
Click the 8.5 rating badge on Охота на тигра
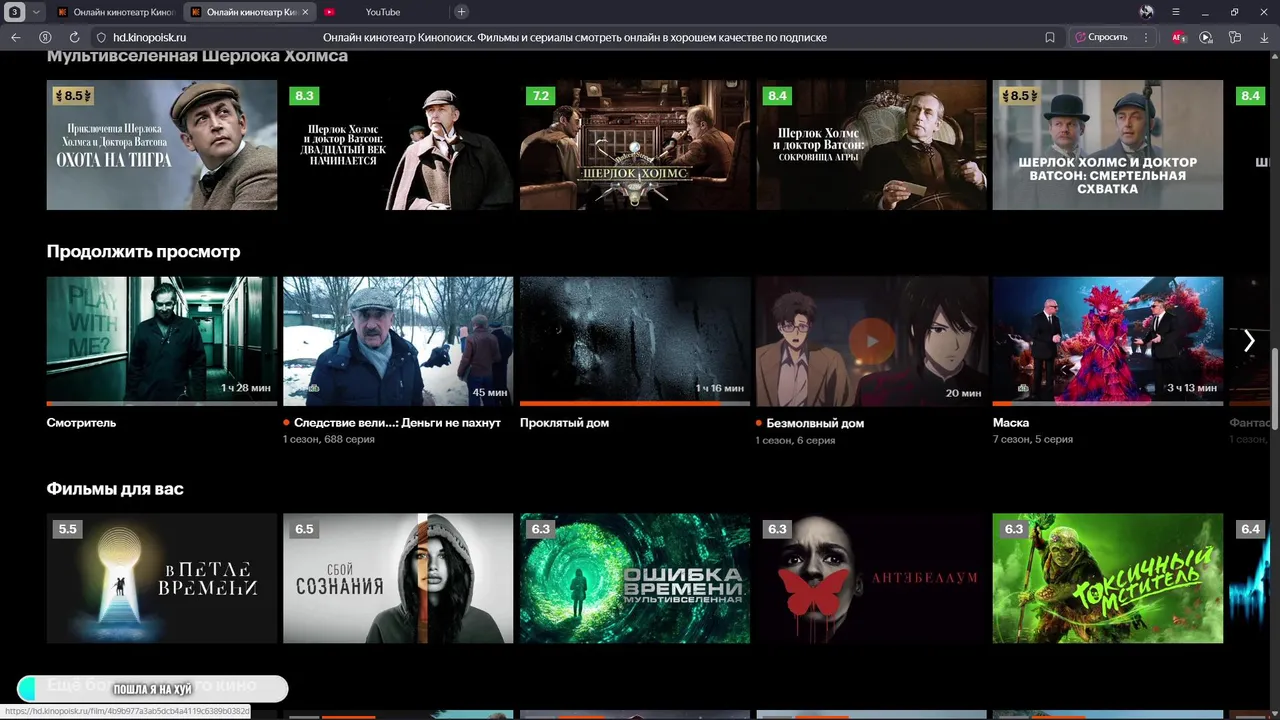click(73, 96)
